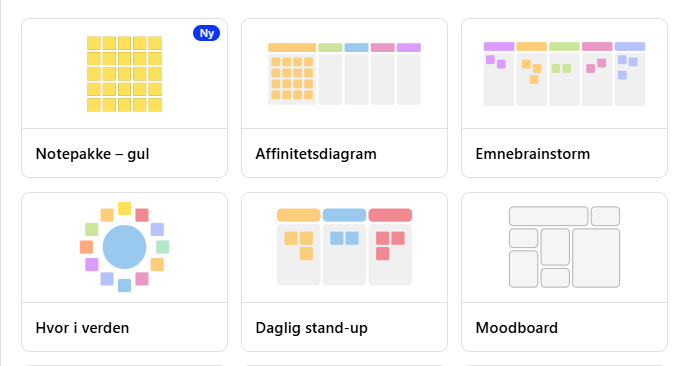Image resolution: width=682 pixels, height=366 pixels.
Task: Open the yellow sticky notes grid preview
Action: [124, 74]
